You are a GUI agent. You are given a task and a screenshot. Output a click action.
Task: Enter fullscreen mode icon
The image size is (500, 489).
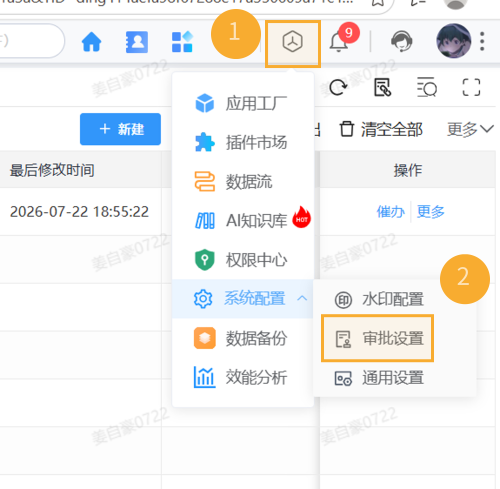tap(471, 87)
